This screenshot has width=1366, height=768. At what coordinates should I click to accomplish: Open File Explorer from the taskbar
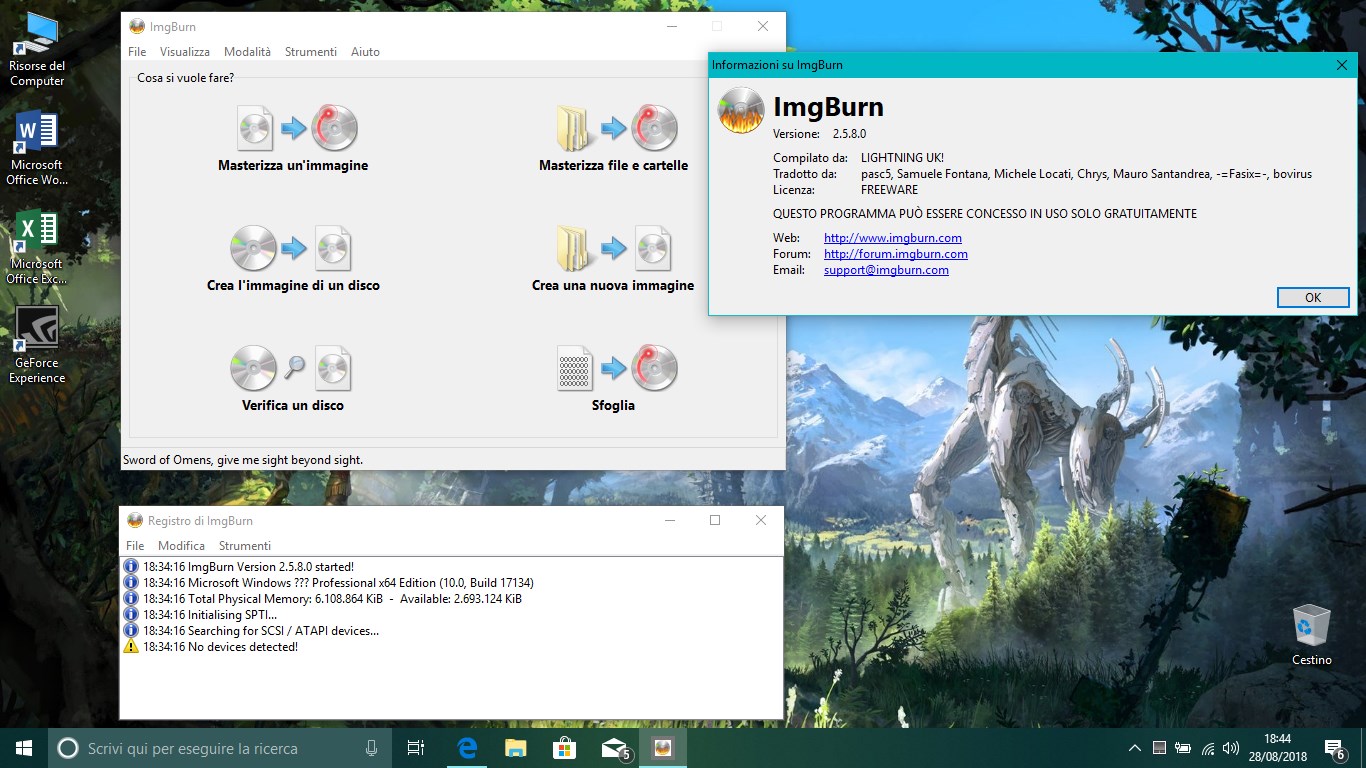(x=516, y=747)
